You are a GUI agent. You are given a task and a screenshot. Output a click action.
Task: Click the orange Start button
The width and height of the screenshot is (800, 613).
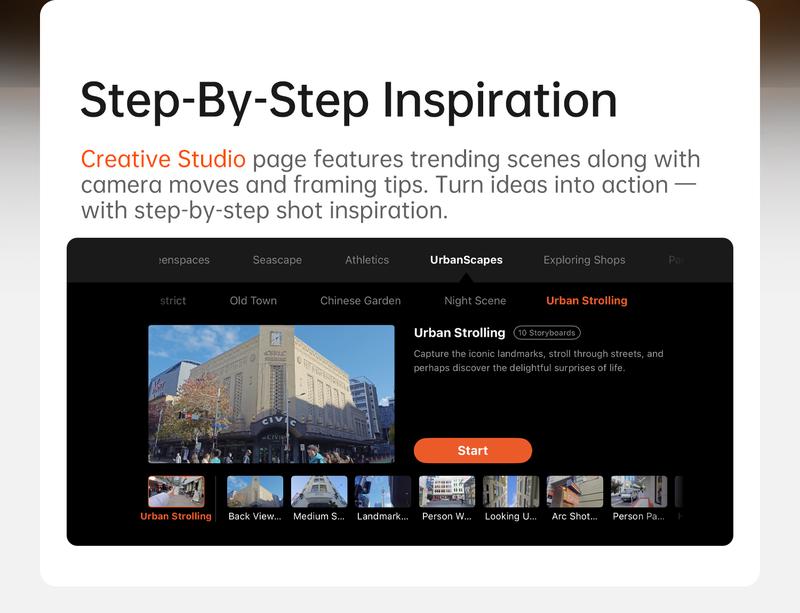tap(472, 450)
